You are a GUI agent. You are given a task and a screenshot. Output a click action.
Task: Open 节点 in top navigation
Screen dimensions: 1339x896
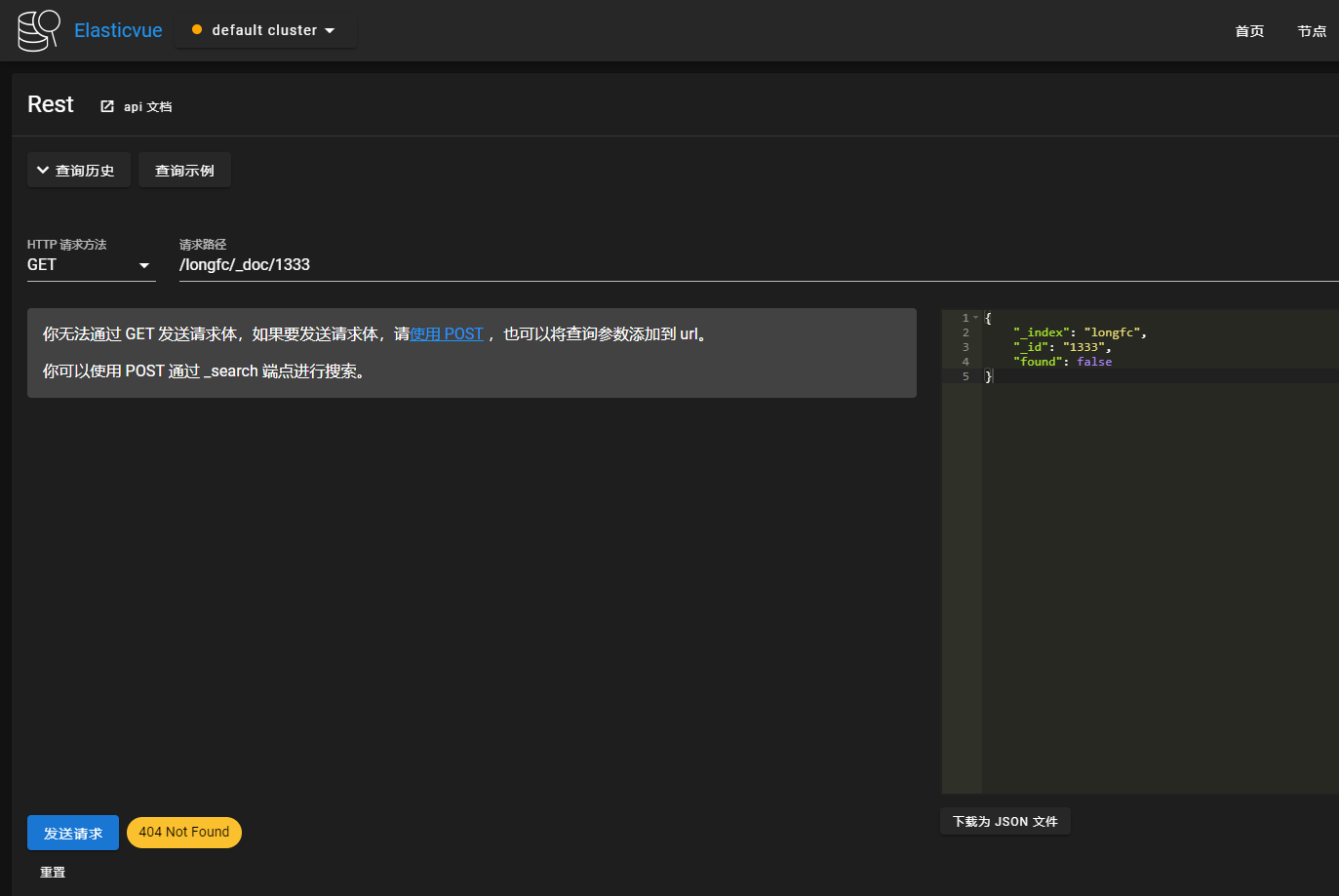(x=1312, y=31)
